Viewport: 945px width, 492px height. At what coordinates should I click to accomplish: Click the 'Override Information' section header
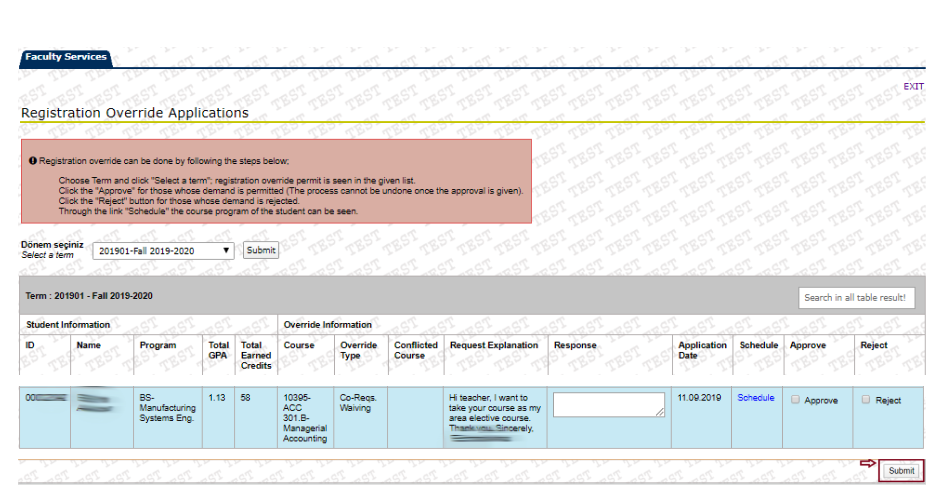click(x=328, y=325)
